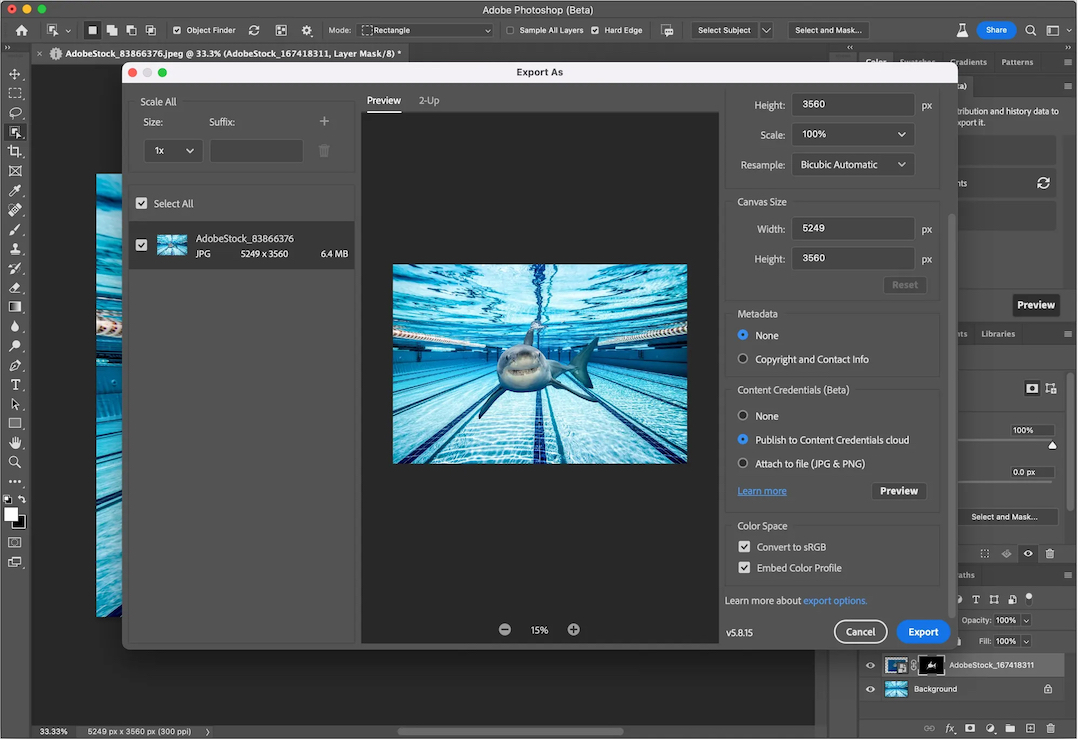The image size is (1080, 739).
Task: Open the Resample dropdown
Action: (x=852, y=164)
